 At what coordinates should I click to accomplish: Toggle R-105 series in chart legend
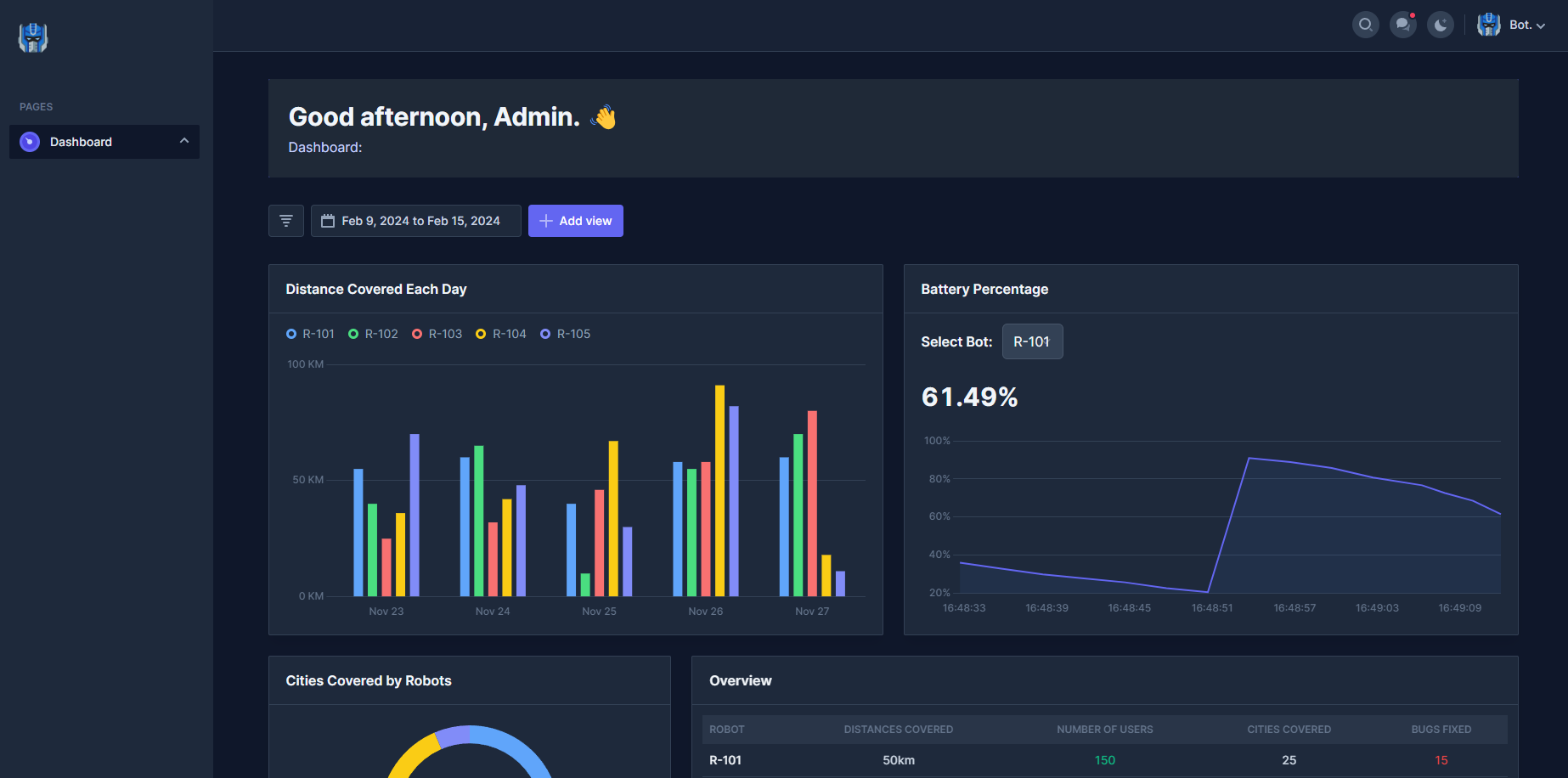[x=565, y=334]
